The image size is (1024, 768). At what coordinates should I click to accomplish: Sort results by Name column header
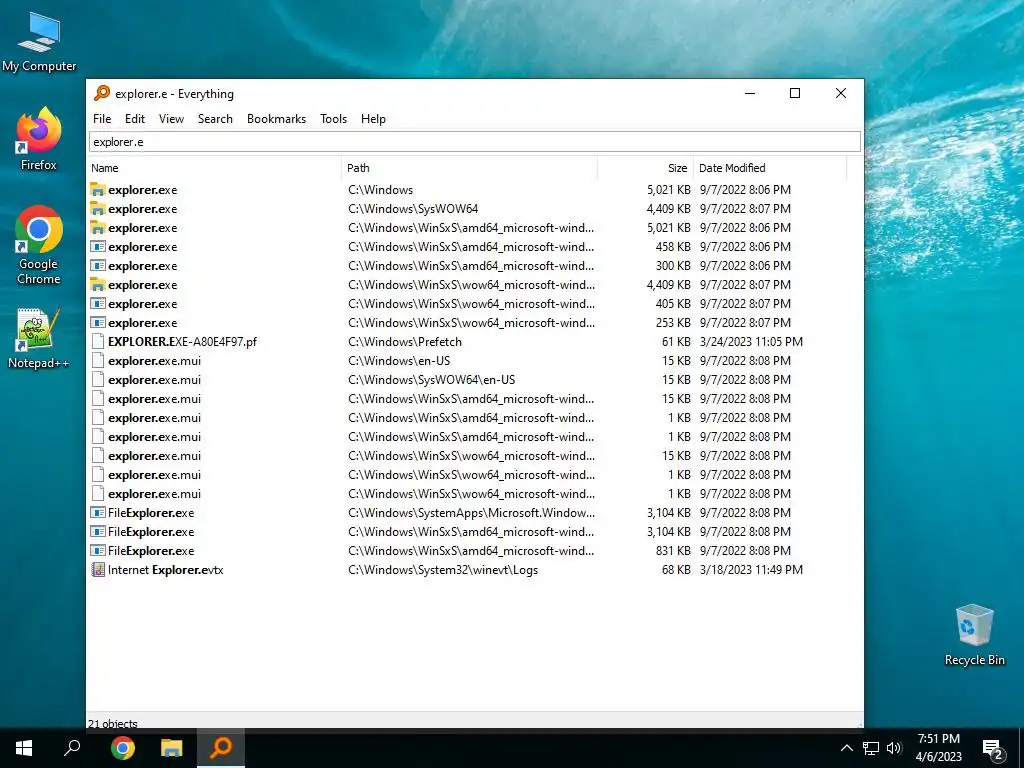coord(215,168)
